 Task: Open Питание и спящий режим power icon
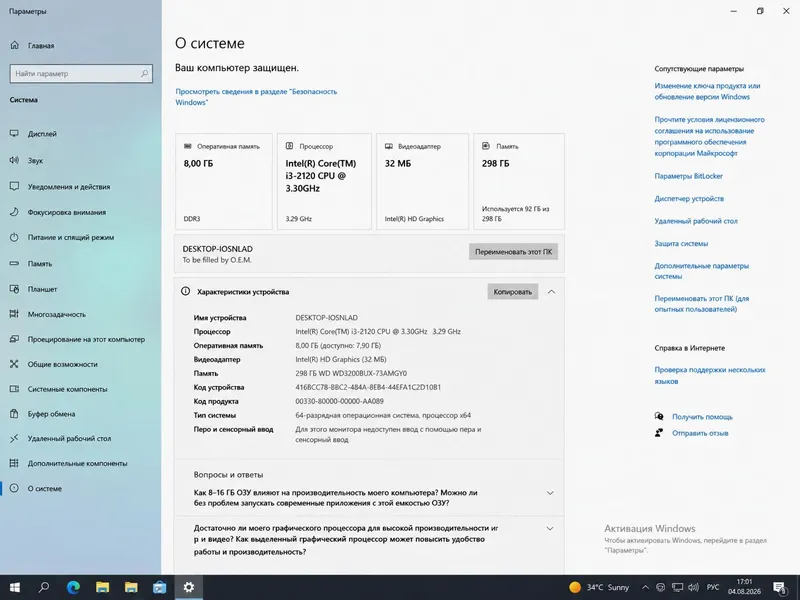click(x=14, y=237)
